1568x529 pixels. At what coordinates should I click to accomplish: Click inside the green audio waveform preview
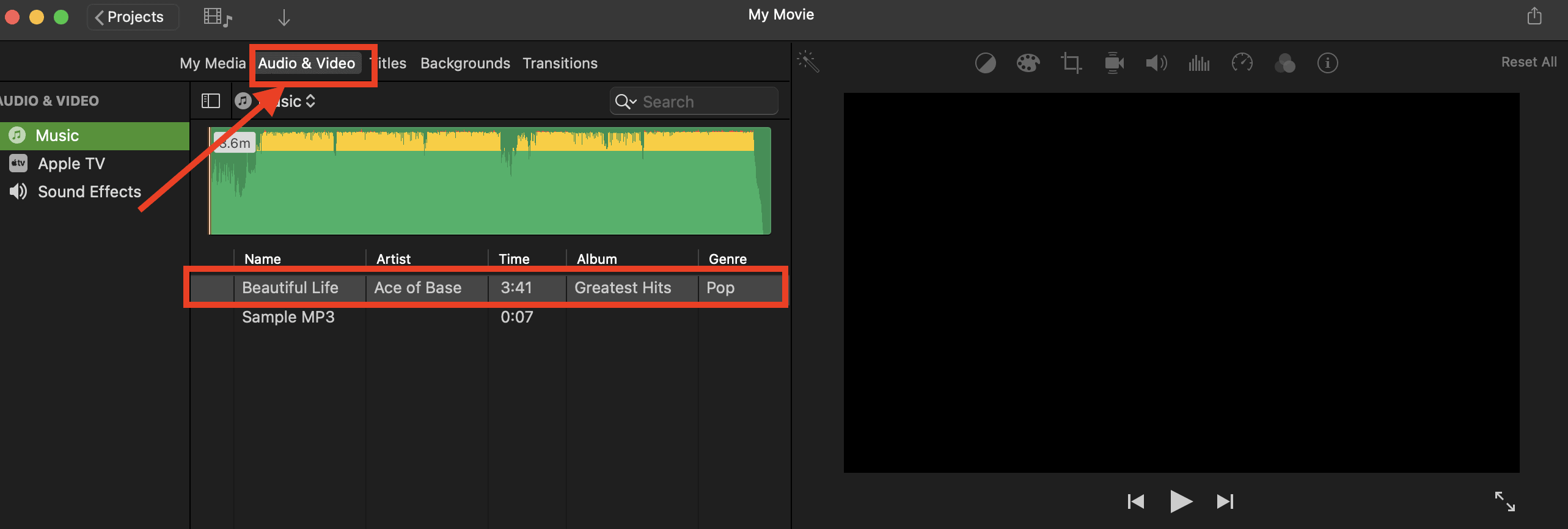[x=489, y=189]
